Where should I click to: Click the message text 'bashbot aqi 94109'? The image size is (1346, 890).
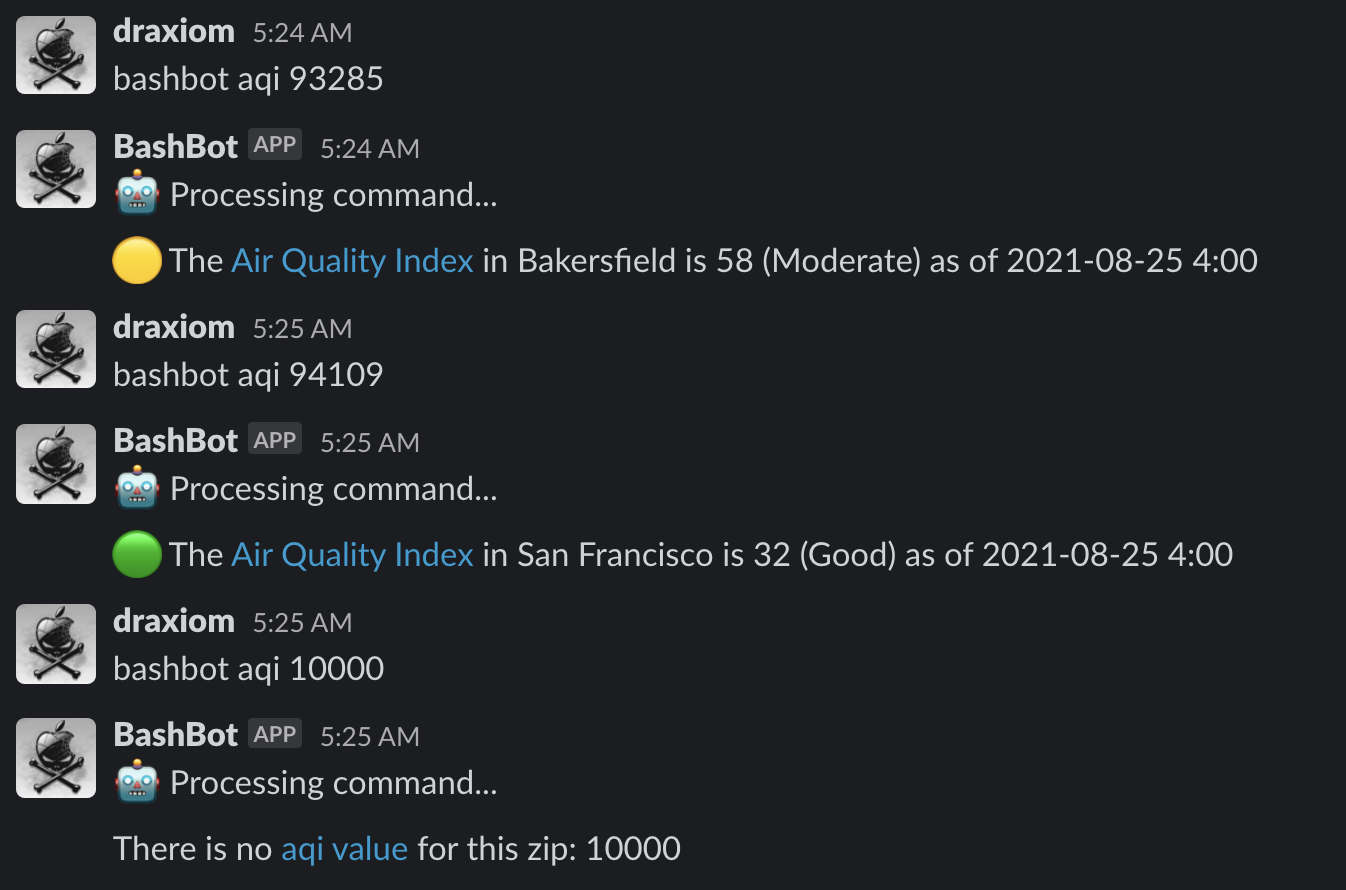(248, 375)
